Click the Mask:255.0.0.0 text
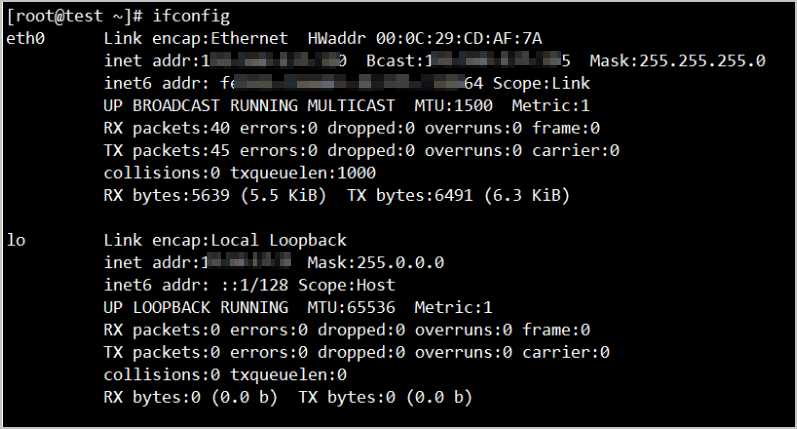The image size is (797, 429). pos(376,263)
